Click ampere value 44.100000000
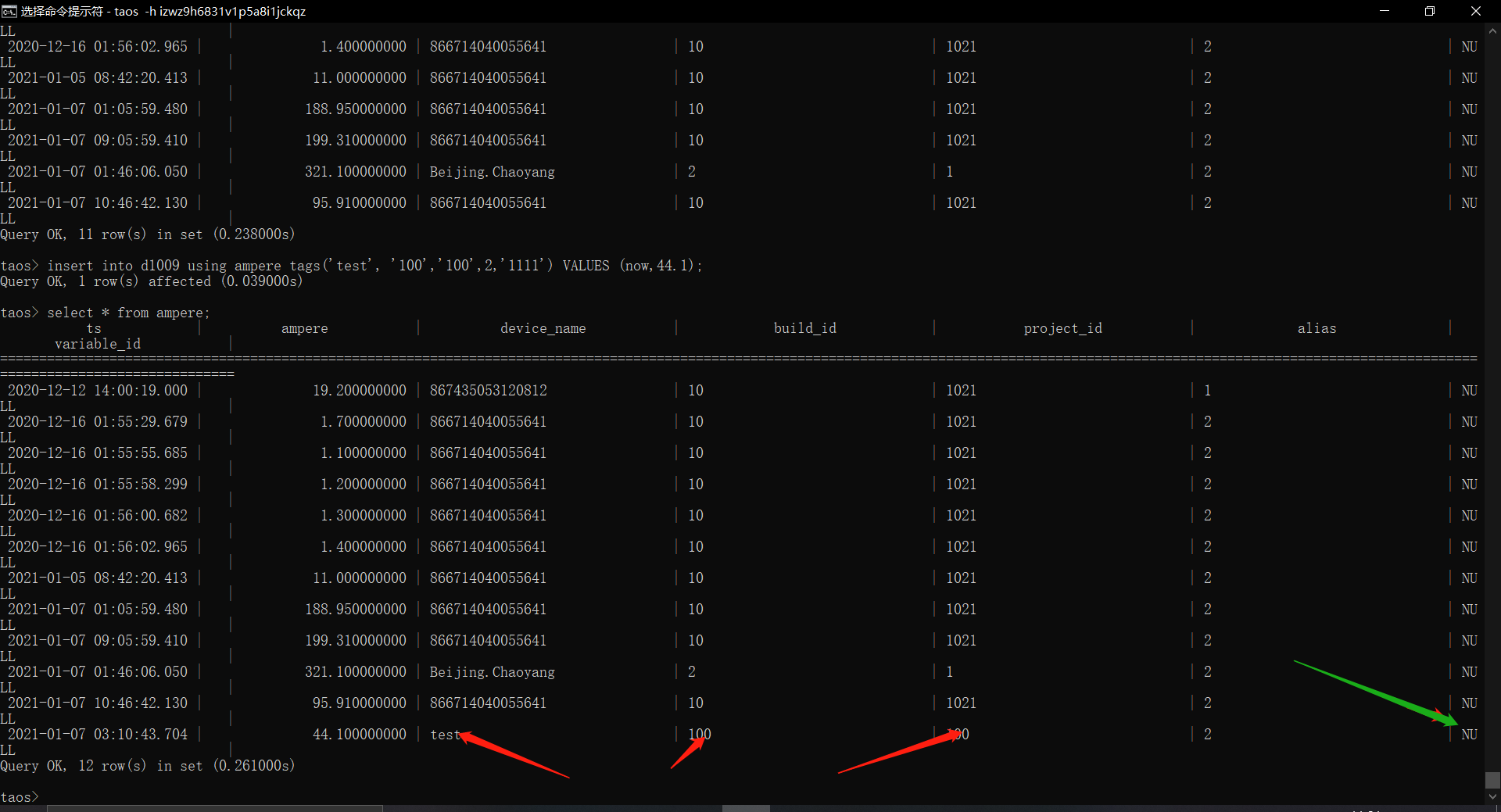Screen dimensions: 1501x812 pos(360,735)
